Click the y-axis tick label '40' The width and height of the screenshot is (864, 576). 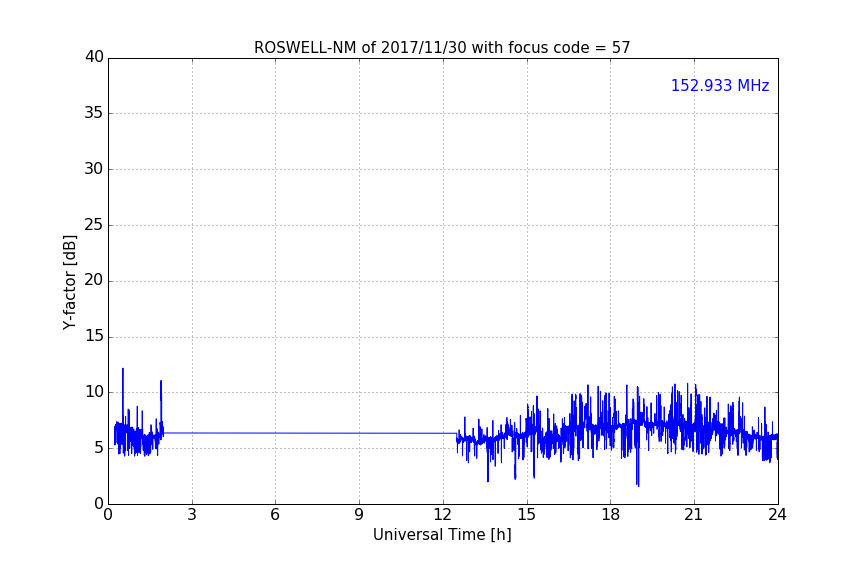pyautogui.click(x=94, y=57)
